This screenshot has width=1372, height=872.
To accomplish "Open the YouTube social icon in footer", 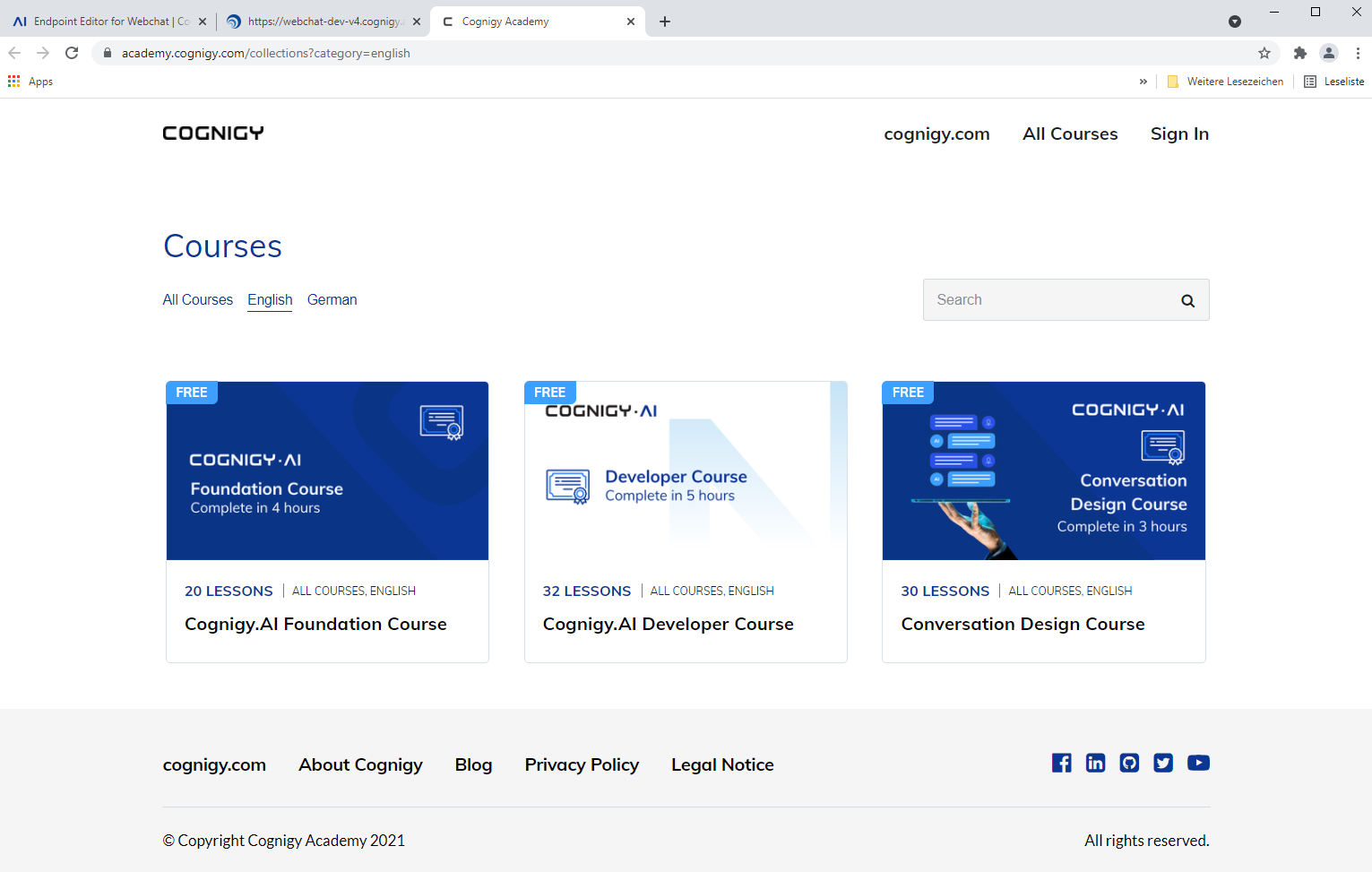I will [1198, 763].
